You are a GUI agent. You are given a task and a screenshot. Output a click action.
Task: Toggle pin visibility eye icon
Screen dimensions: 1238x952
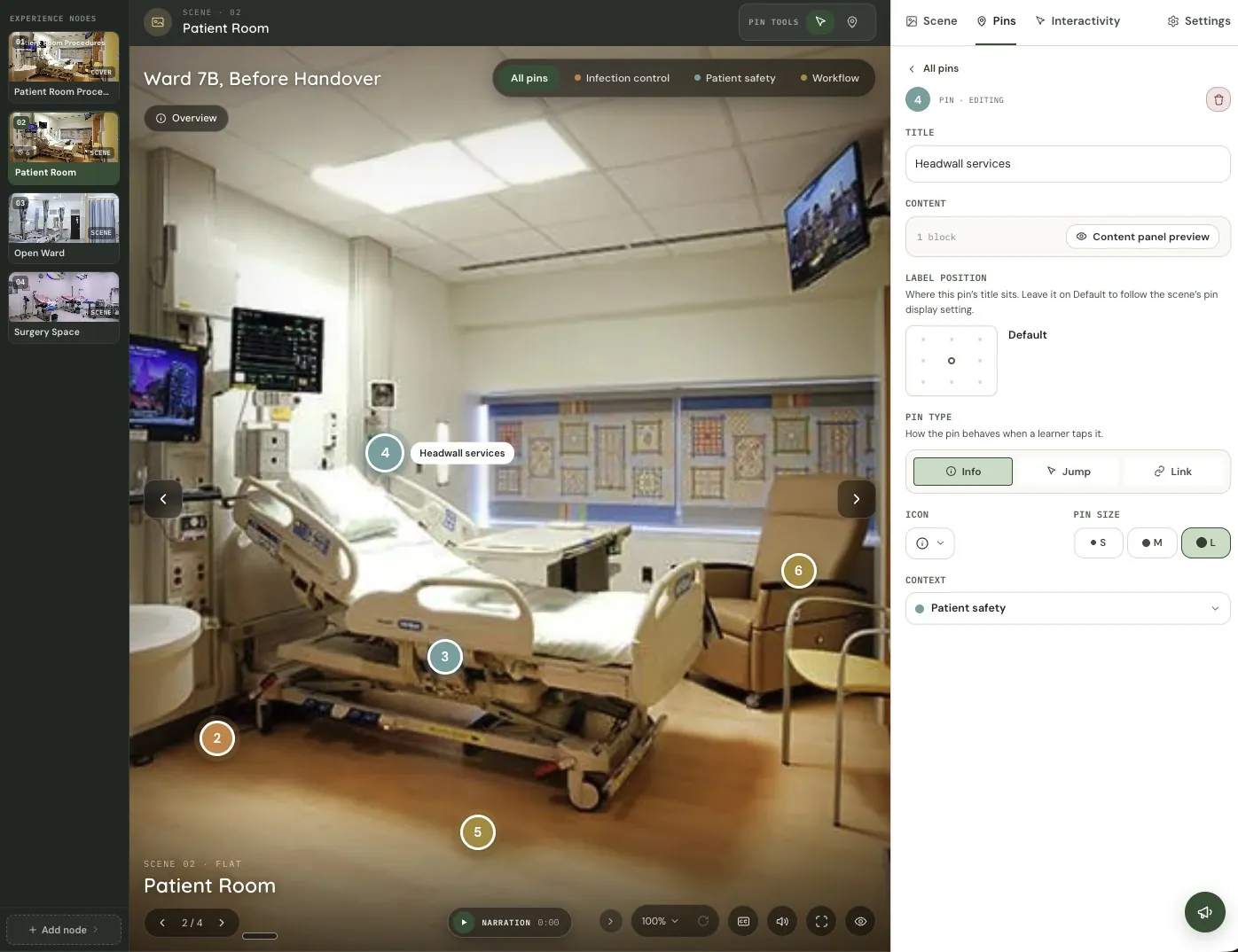coord(860,922)
